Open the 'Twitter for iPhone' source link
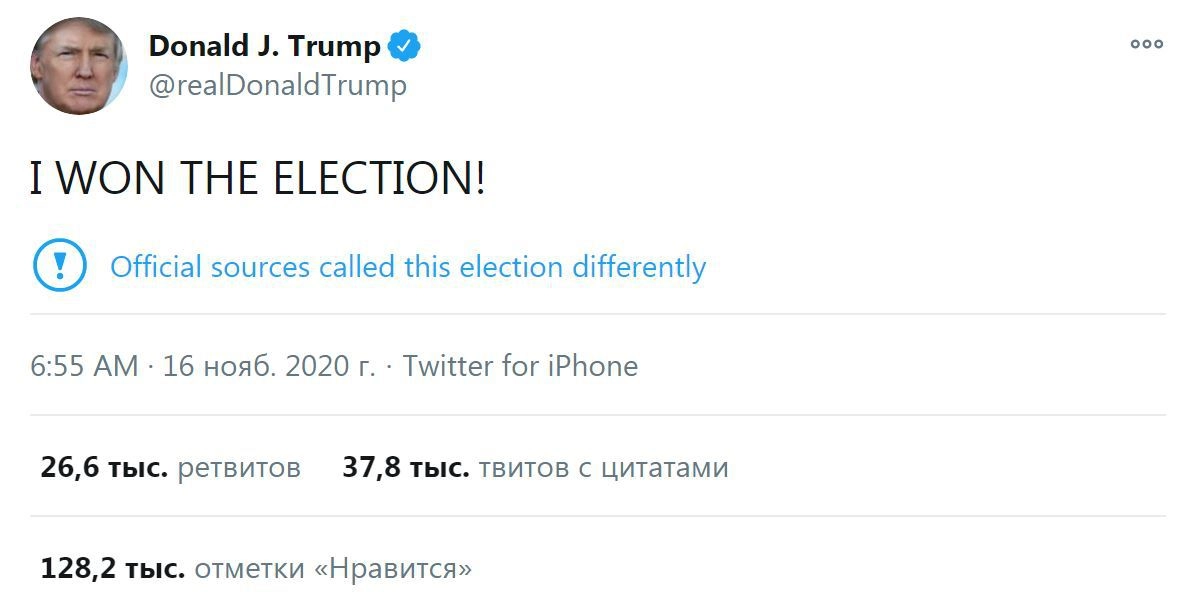1187x614 pixels. click(520, 367)
